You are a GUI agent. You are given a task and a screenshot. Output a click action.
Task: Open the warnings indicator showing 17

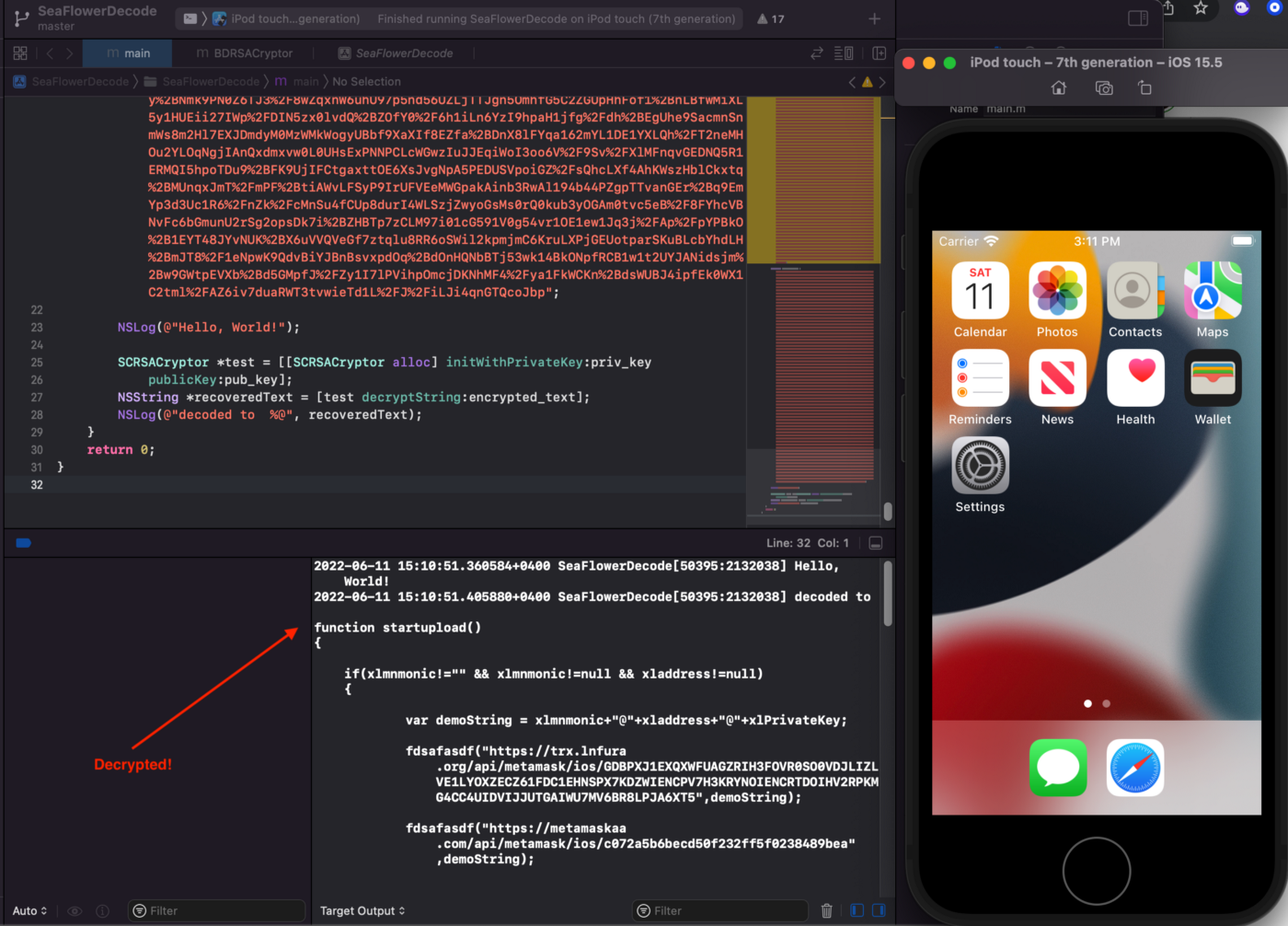[x=770, y=18]
